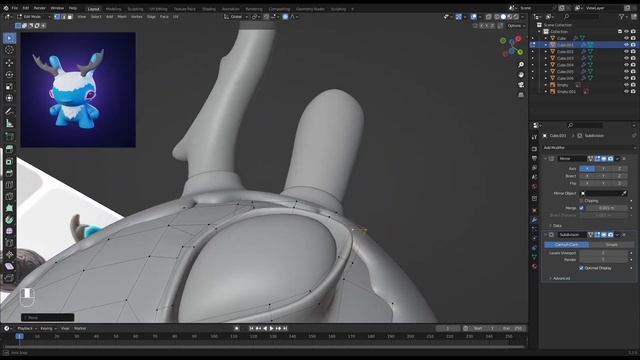The width and height of the screenshot is (640, 360).
Task: Select the Annotate tool
Action: [9, 111]
